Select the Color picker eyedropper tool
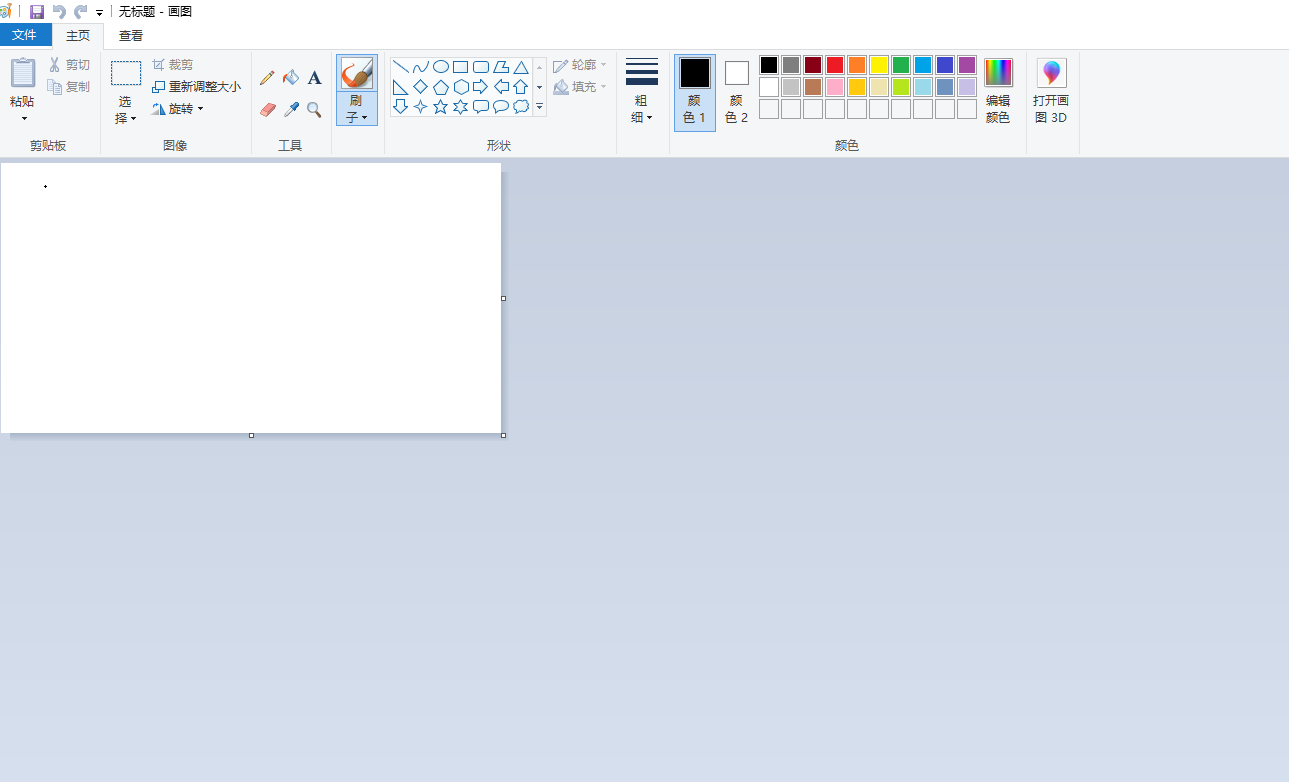The height and width of the screenshot is (782, 1289). point(291,109)
